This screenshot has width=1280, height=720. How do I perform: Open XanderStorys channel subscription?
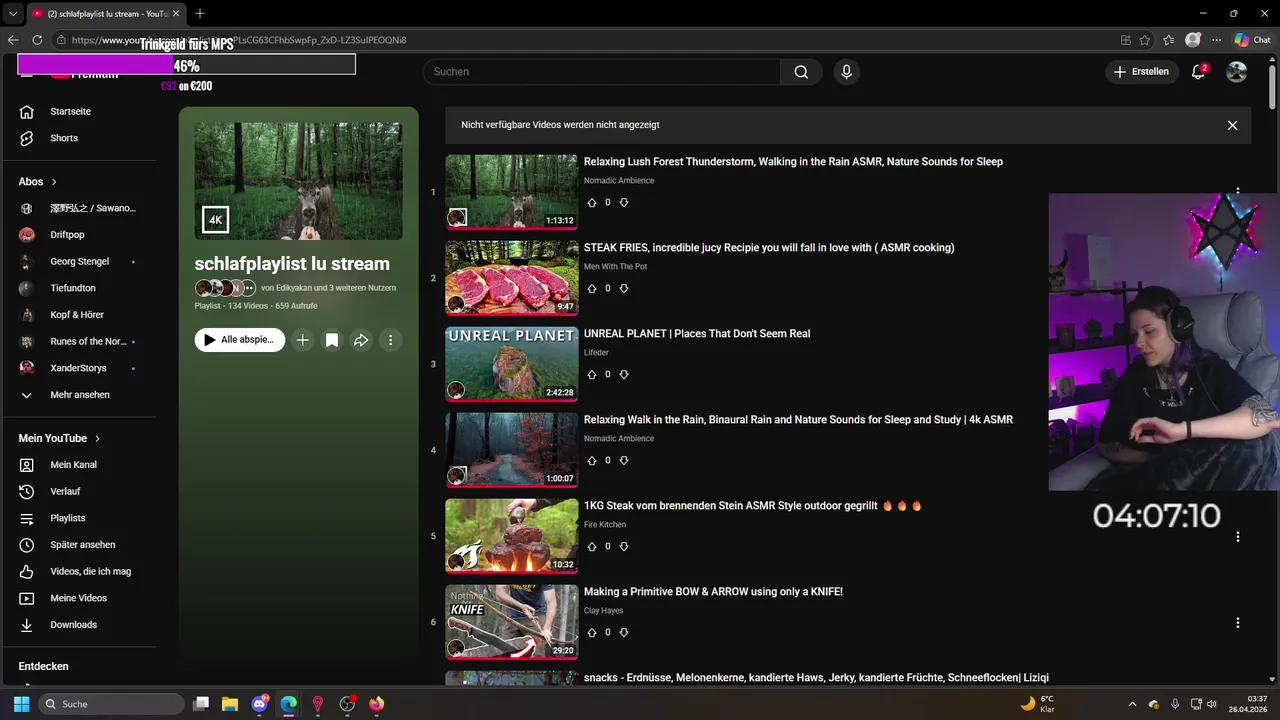(x=78, y=368)
